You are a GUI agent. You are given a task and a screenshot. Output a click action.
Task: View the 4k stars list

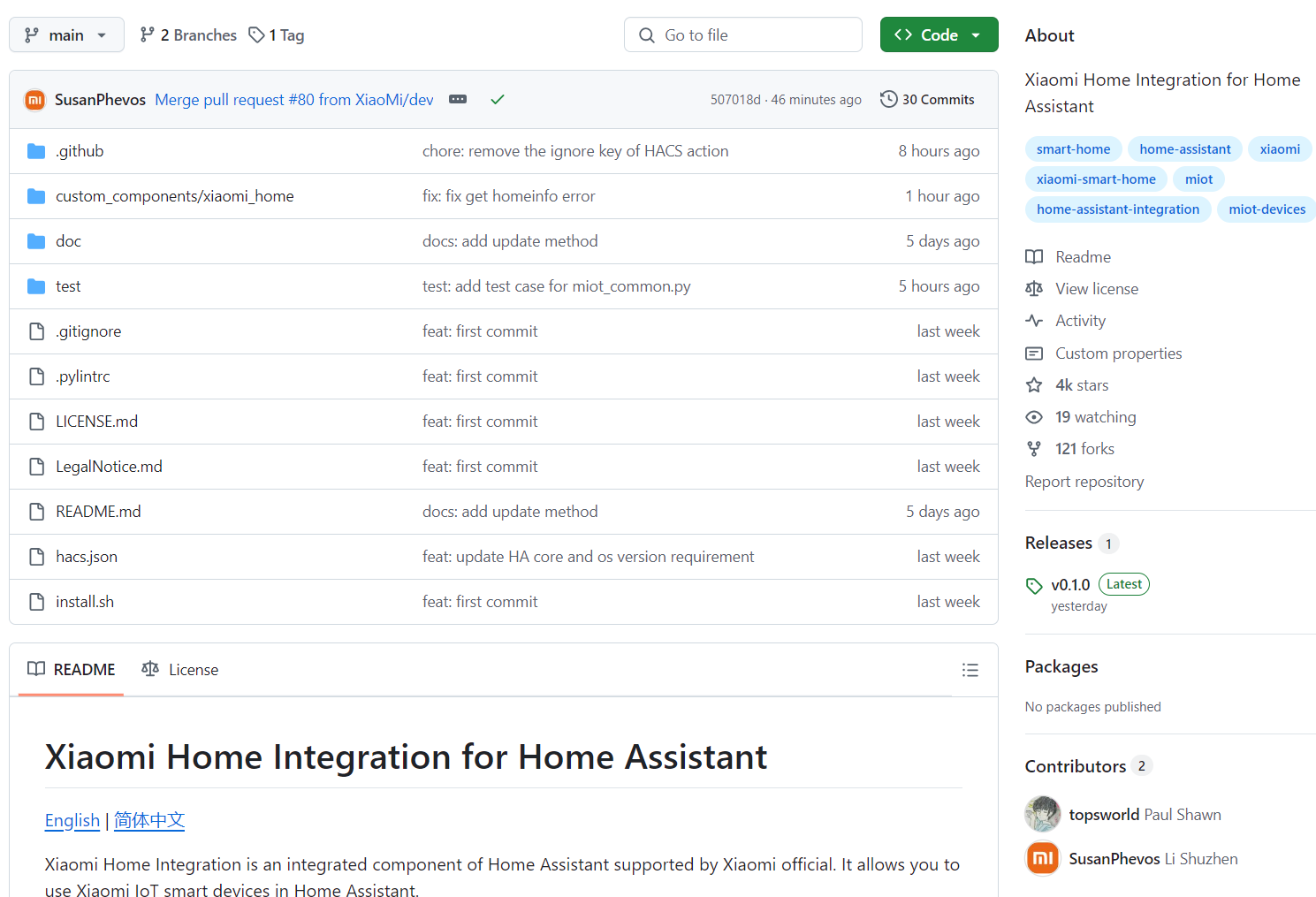[x=1081, y=385]
